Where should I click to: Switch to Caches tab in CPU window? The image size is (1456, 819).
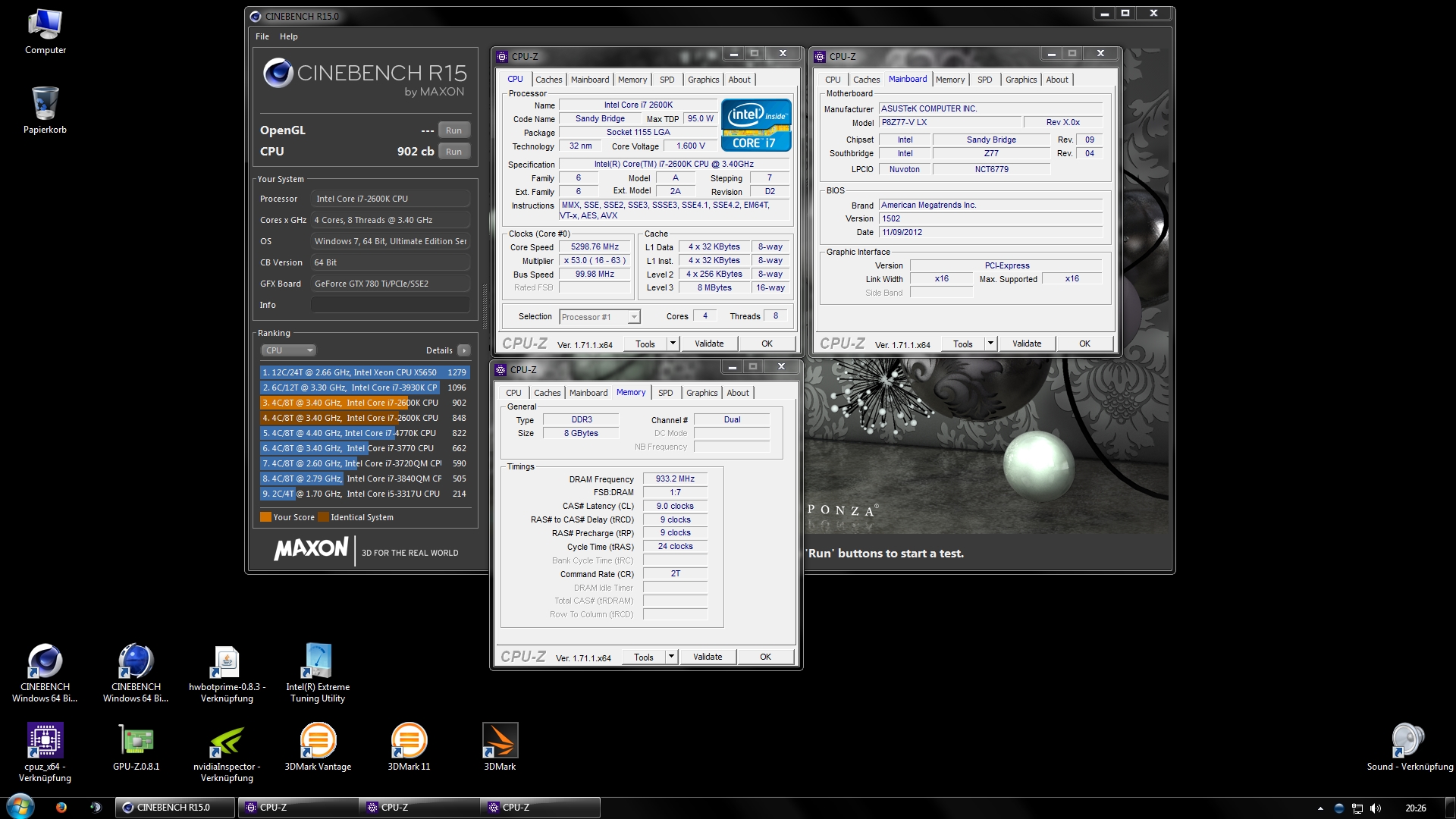click(x=548, y=80)
